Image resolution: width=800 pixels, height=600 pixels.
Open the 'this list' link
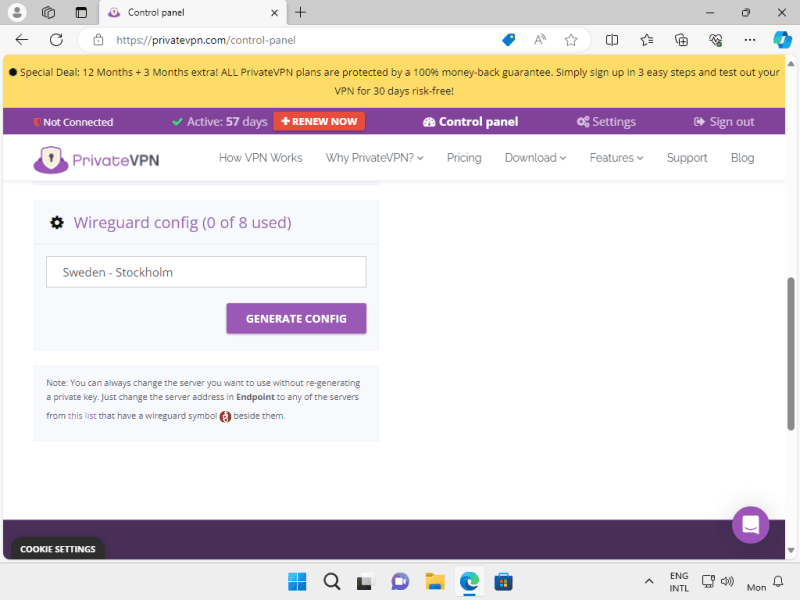click(x=82, y=416)
